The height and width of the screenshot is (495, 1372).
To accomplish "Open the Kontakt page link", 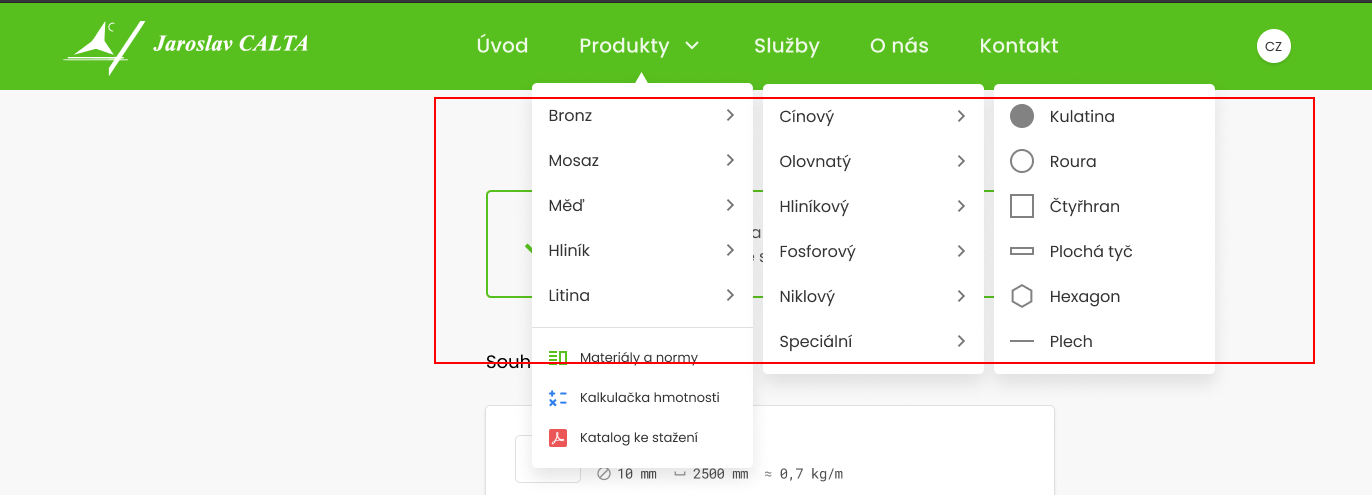I will pyautogui.click(x=1019, y=45).
